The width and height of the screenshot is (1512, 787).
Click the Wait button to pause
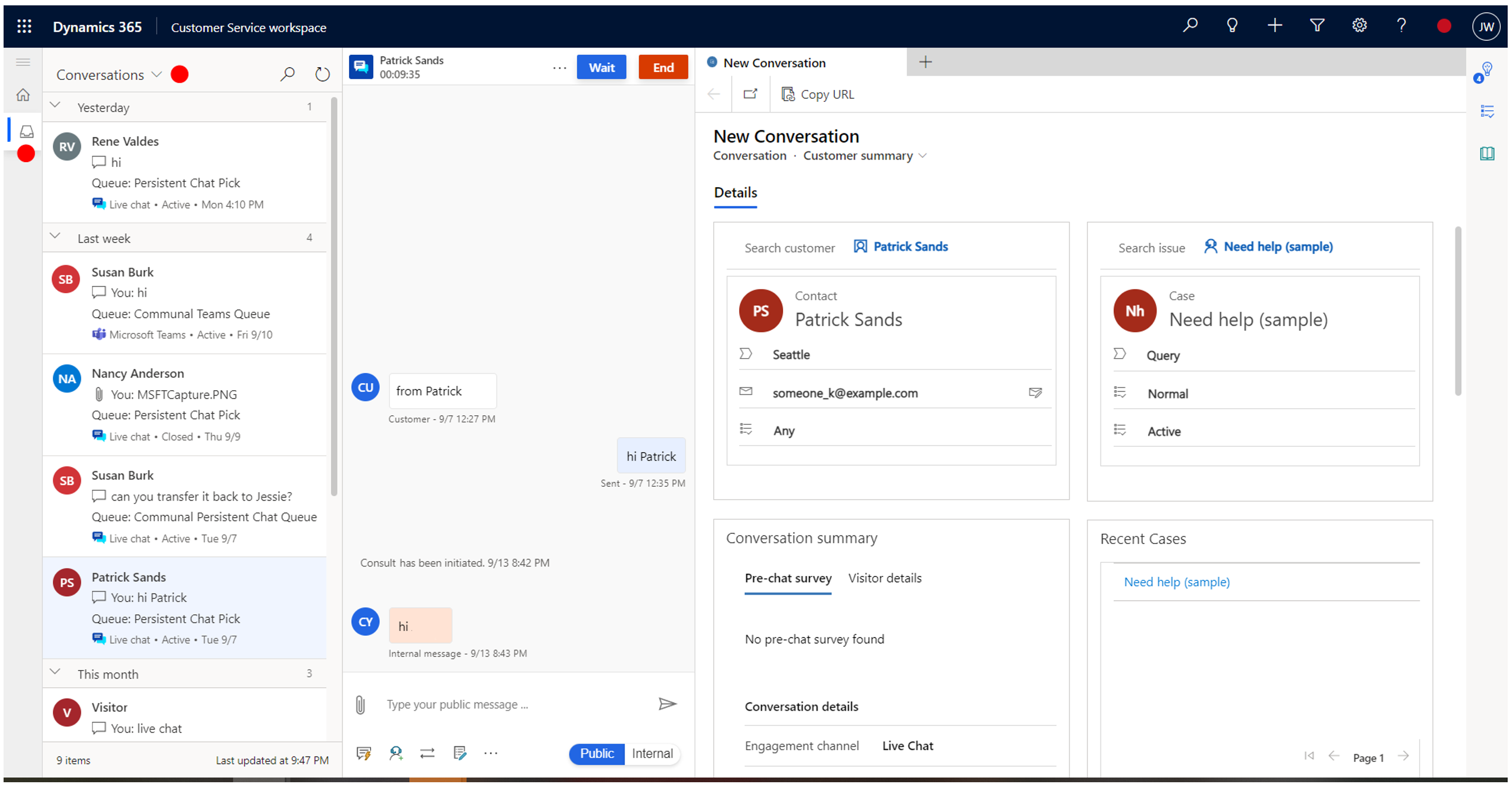pyautogui.click(x=600, y=66)
